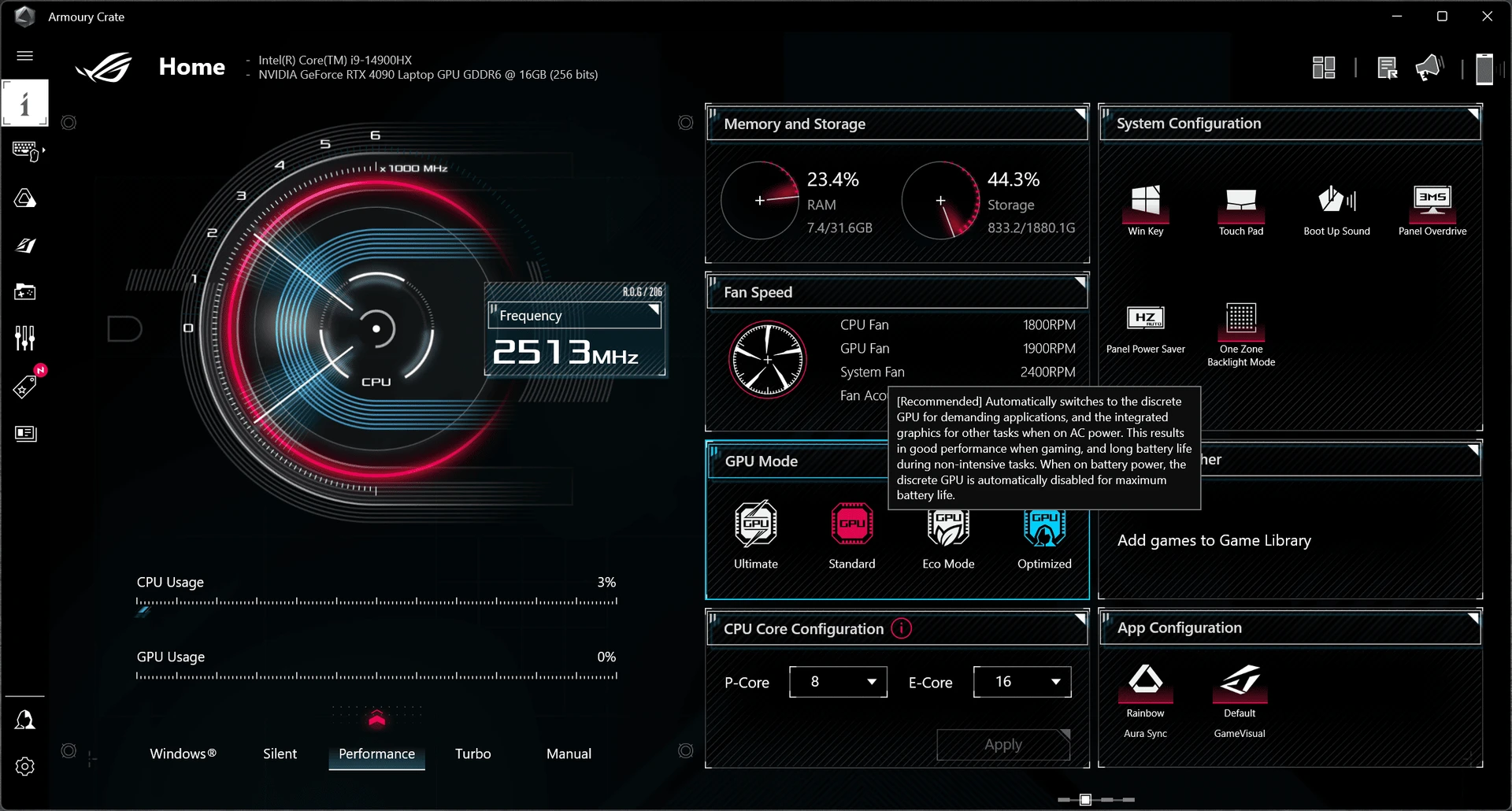Click the GPU Usage bar

376,676
